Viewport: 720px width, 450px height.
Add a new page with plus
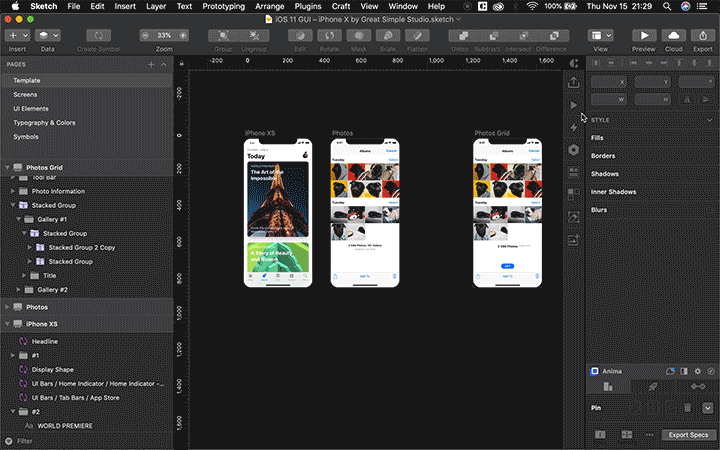[151, 65]
